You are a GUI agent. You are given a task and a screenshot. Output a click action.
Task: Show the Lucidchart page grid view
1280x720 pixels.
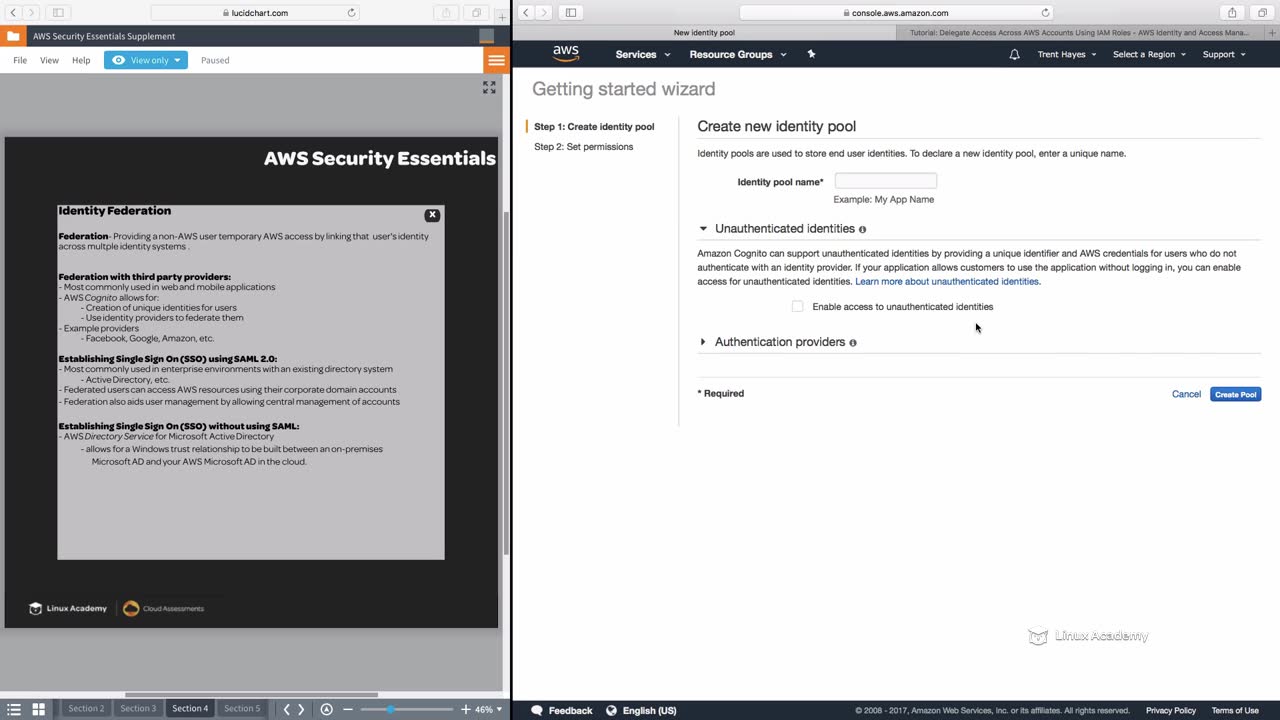[38, 709]
